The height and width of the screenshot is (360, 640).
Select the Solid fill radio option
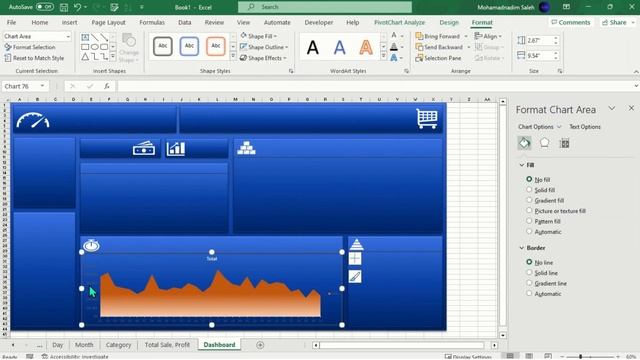pyautogui.click(x=529, y=190)
